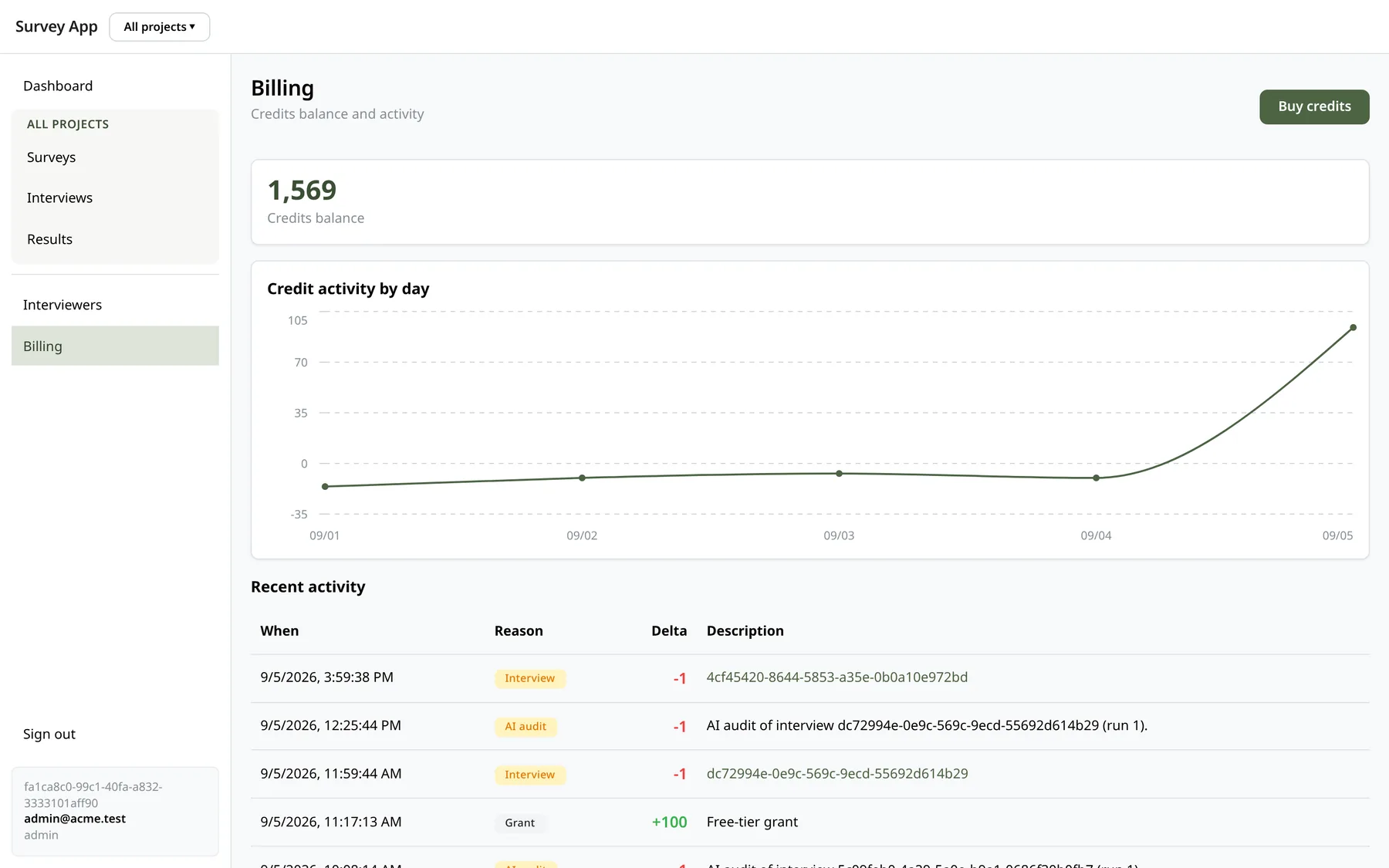This screenshot has height=868, width=1389.
Task: Open the All projects dropdown
Action: point(160,27)
